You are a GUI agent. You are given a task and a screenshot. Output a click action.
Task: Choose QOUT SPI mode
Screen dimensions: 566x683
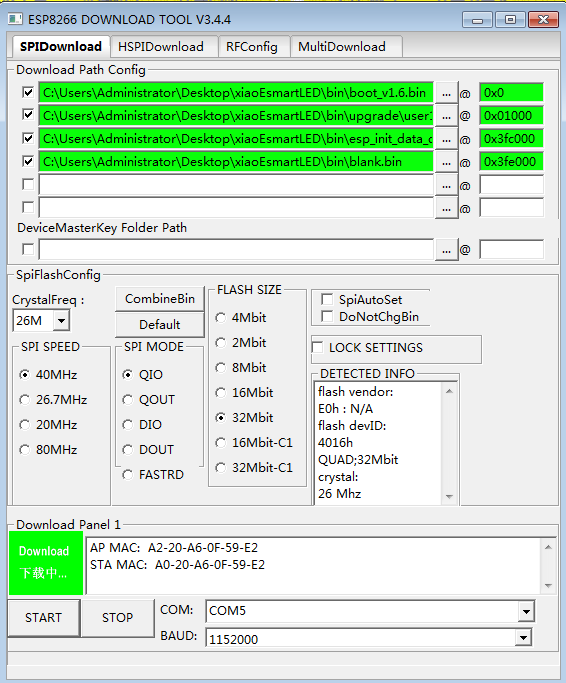click(128, 399)
